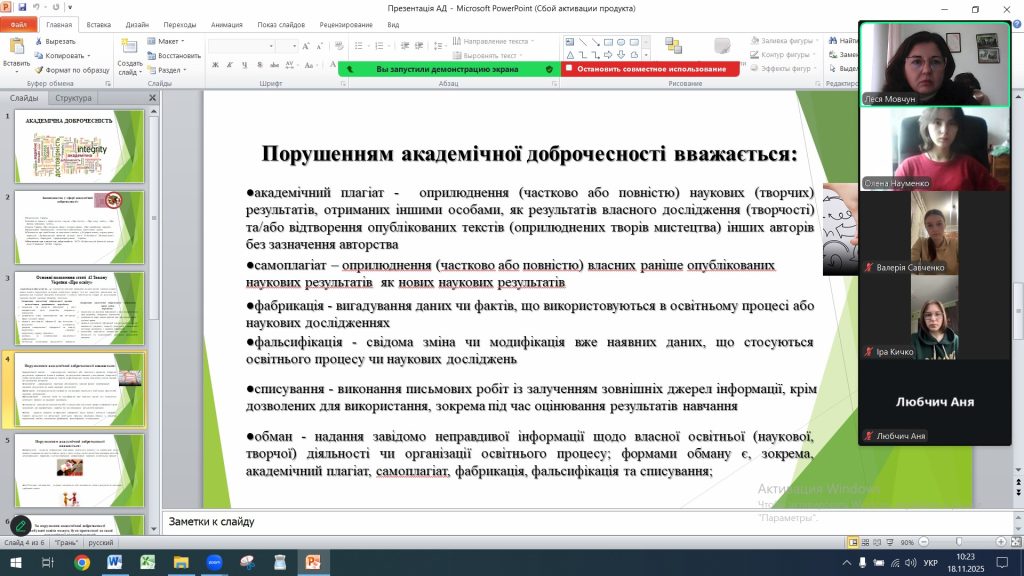Open the Файл tab

(19, 25)
